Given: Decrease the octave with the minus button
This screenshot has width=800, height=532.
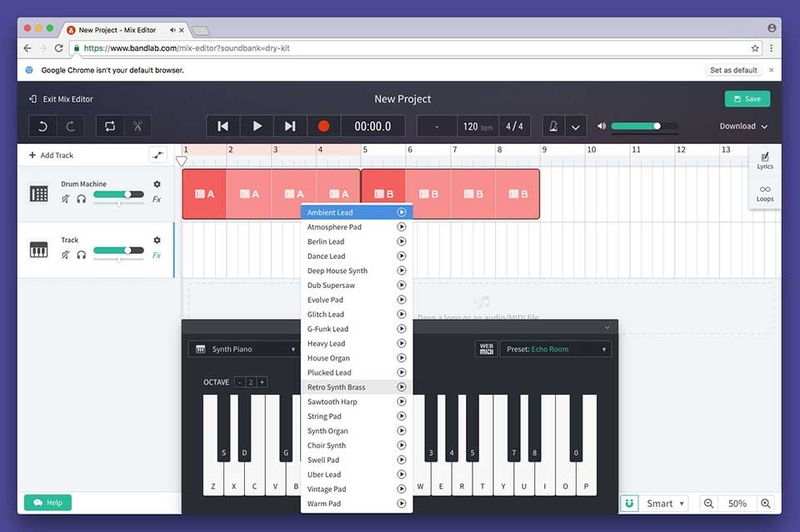Looking at the screenshot, I should click(240, 382).
